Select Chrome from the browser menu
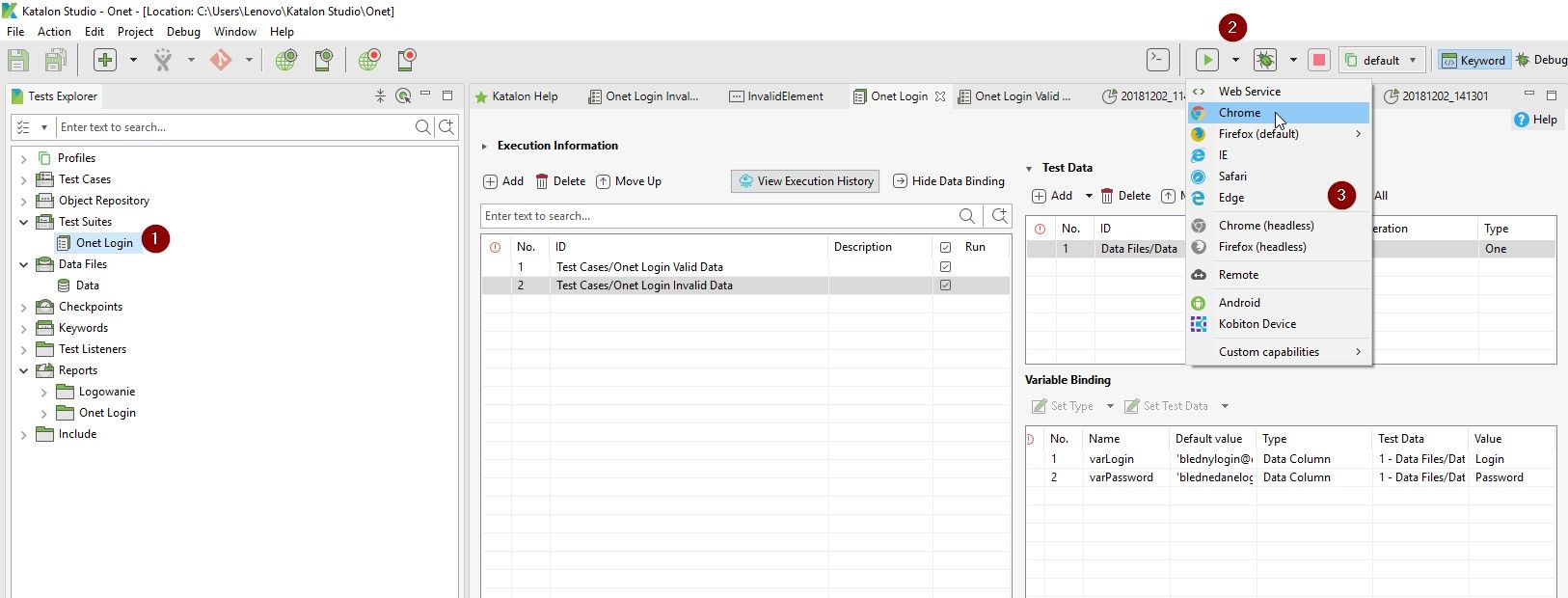 1239,113
